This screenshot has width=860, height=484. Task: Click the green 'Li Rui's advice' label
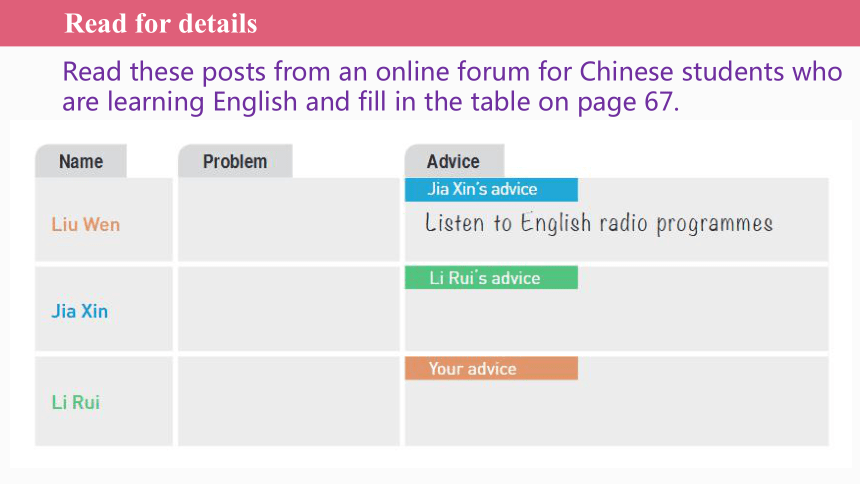pos(491,278)
